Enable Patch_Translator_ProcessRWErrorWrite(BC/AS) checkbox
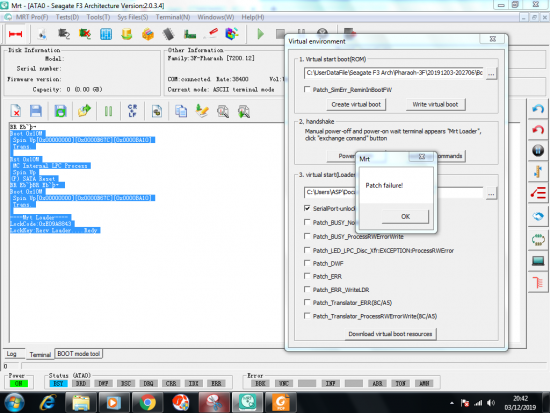The height and width of the screenshot is (413, 550). (x=307, y=316)
